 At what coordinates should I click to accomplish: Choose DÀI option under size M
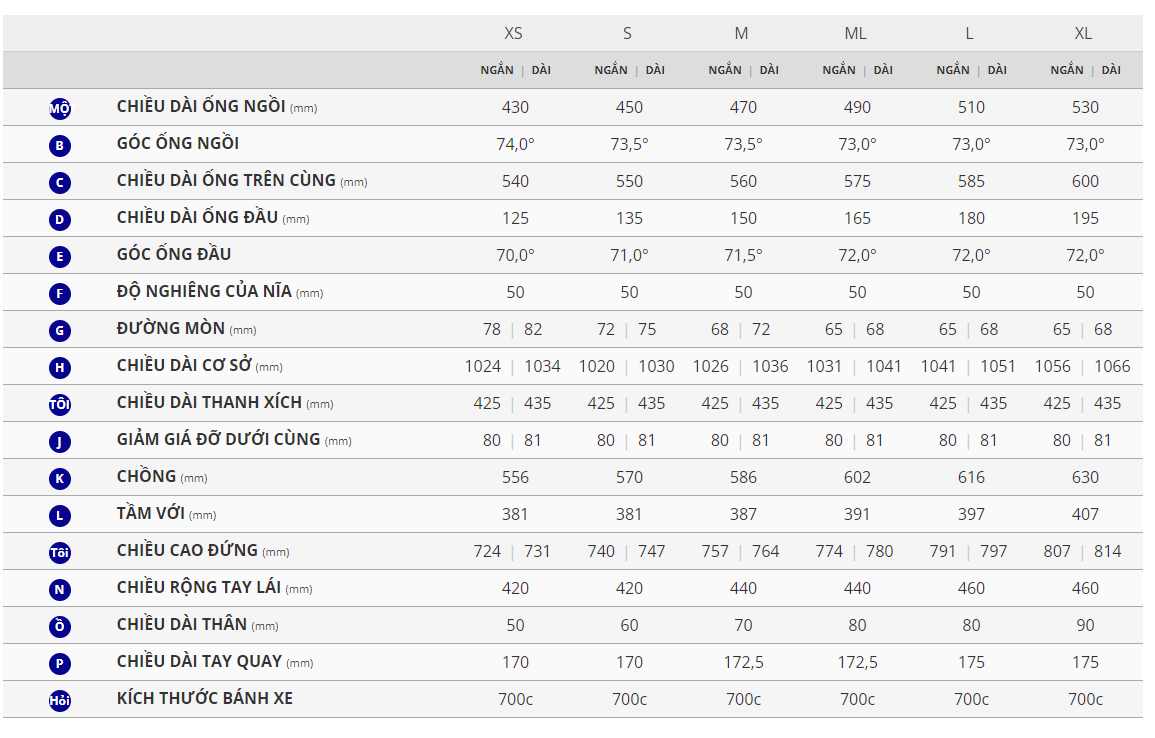769,70
